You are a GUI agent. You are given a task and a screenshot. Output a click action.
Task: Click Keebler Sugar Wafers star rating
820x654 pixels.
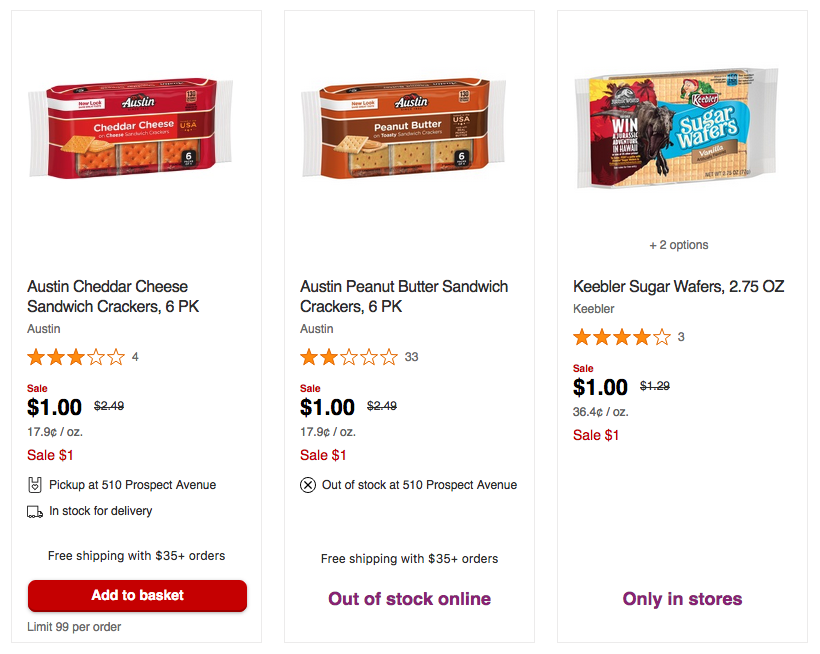622,337
